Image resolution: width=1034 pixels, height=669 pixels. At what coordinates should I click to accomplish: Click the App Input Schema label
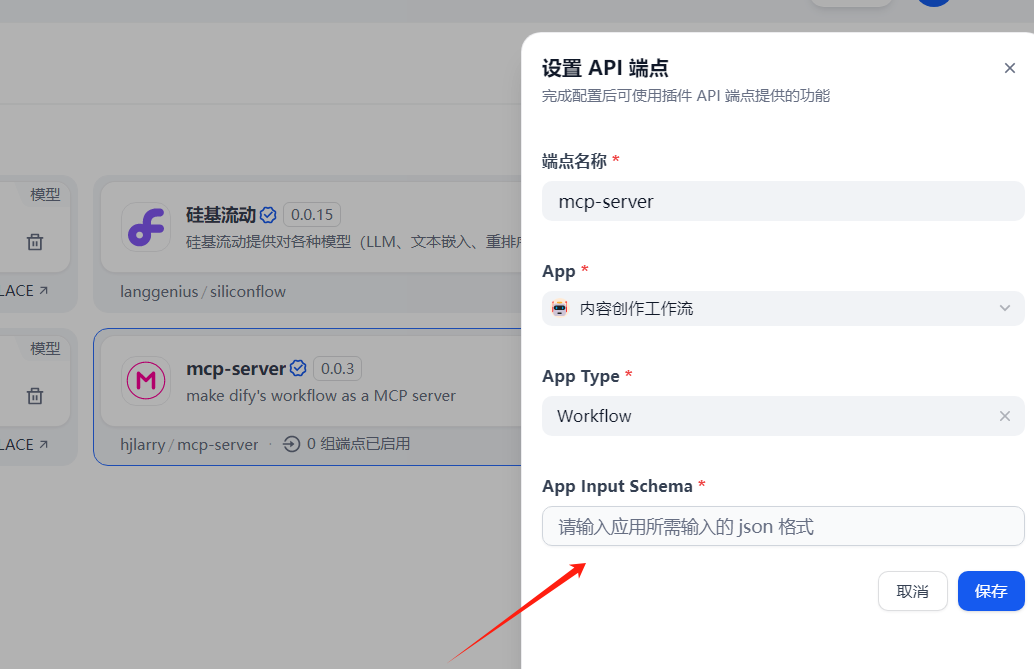[x=617, y=486]
